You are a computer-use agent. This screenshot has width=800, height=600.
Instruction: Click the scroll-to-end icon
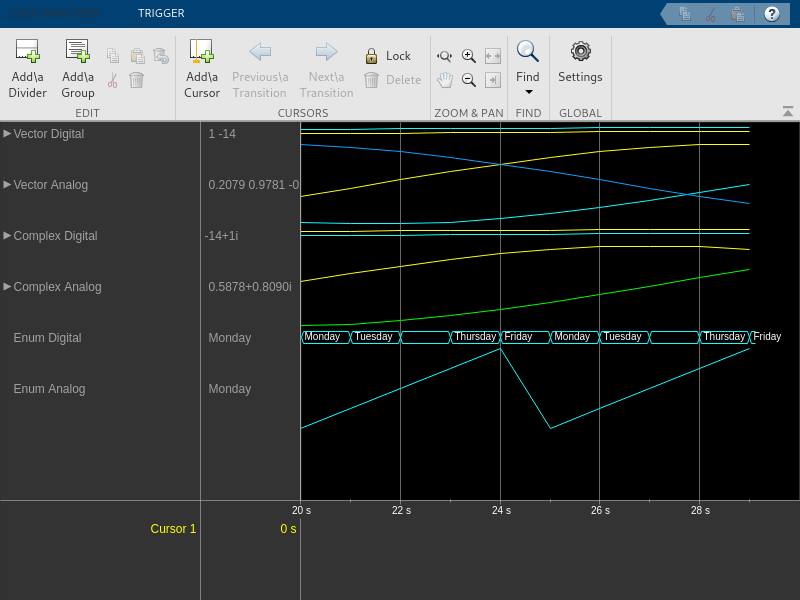(492, 80)
